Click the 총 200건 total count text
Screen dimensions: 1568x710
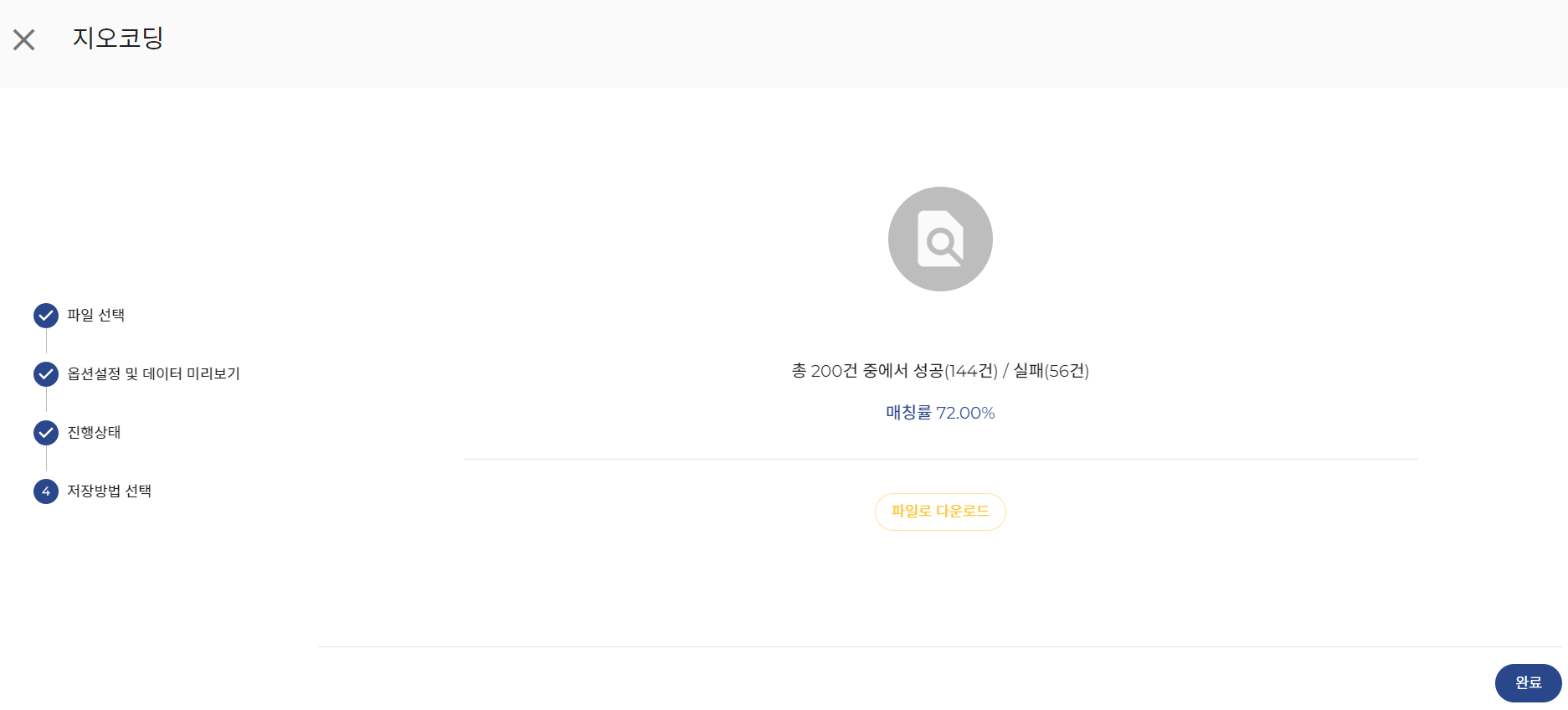tap(825, 371)
